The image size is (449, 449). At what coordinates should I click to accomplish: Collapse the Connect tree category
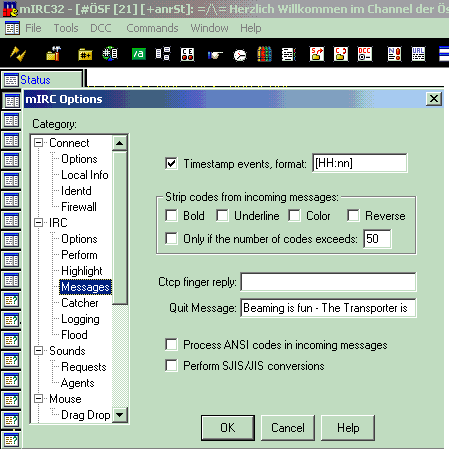pos(39,143)
